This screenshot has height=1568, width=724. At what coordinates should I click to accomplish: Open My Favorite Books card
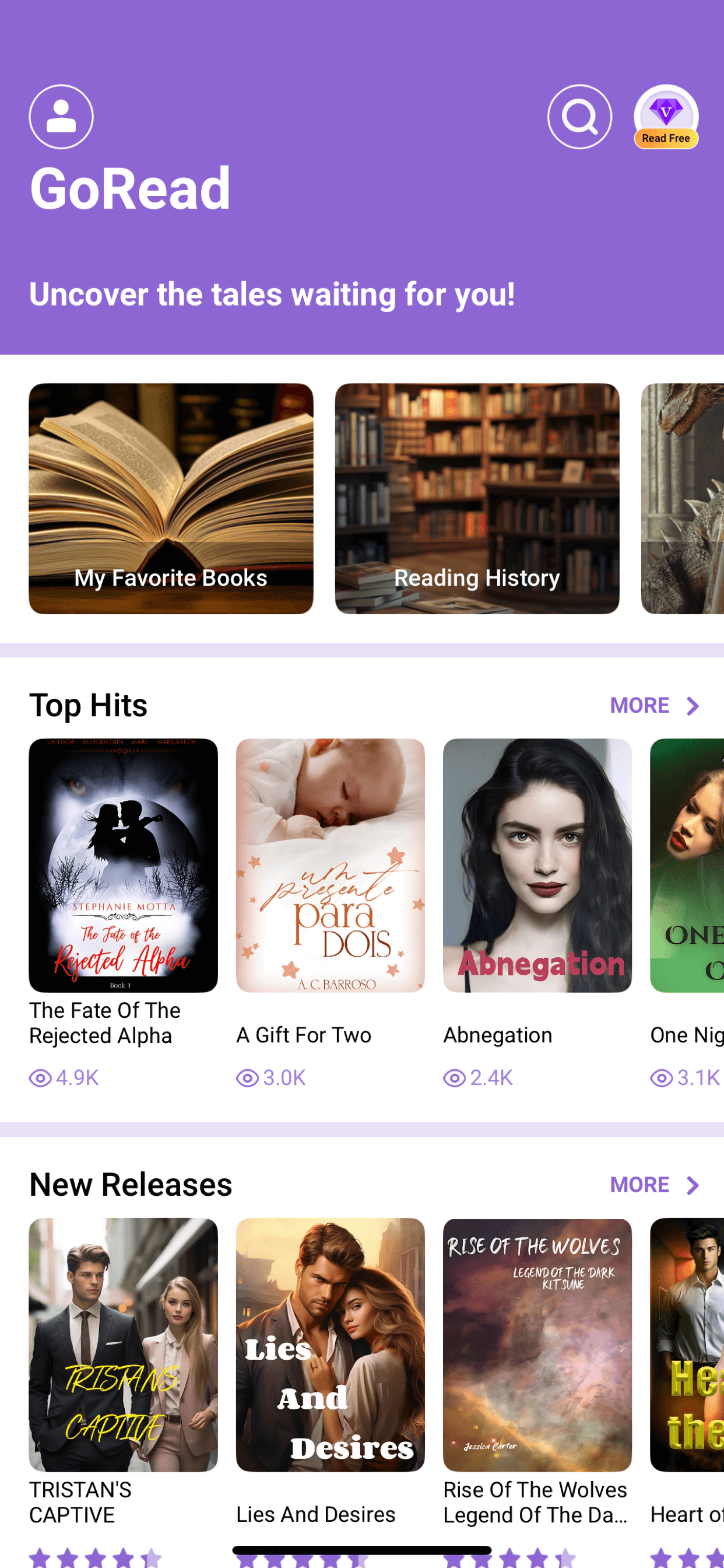tap(171, 499)
